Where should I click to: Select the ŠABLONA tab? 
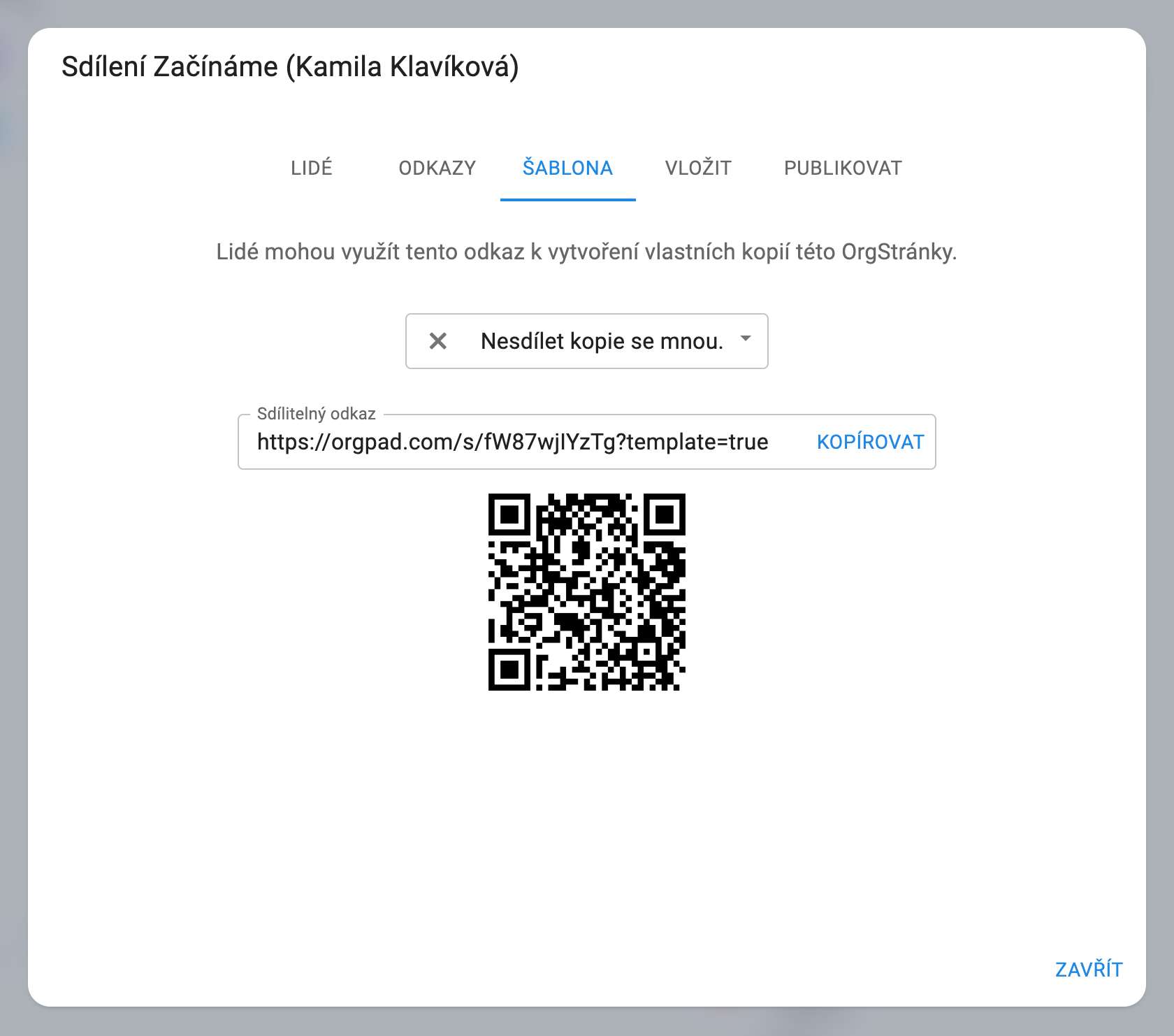click(x=567, y=168)
